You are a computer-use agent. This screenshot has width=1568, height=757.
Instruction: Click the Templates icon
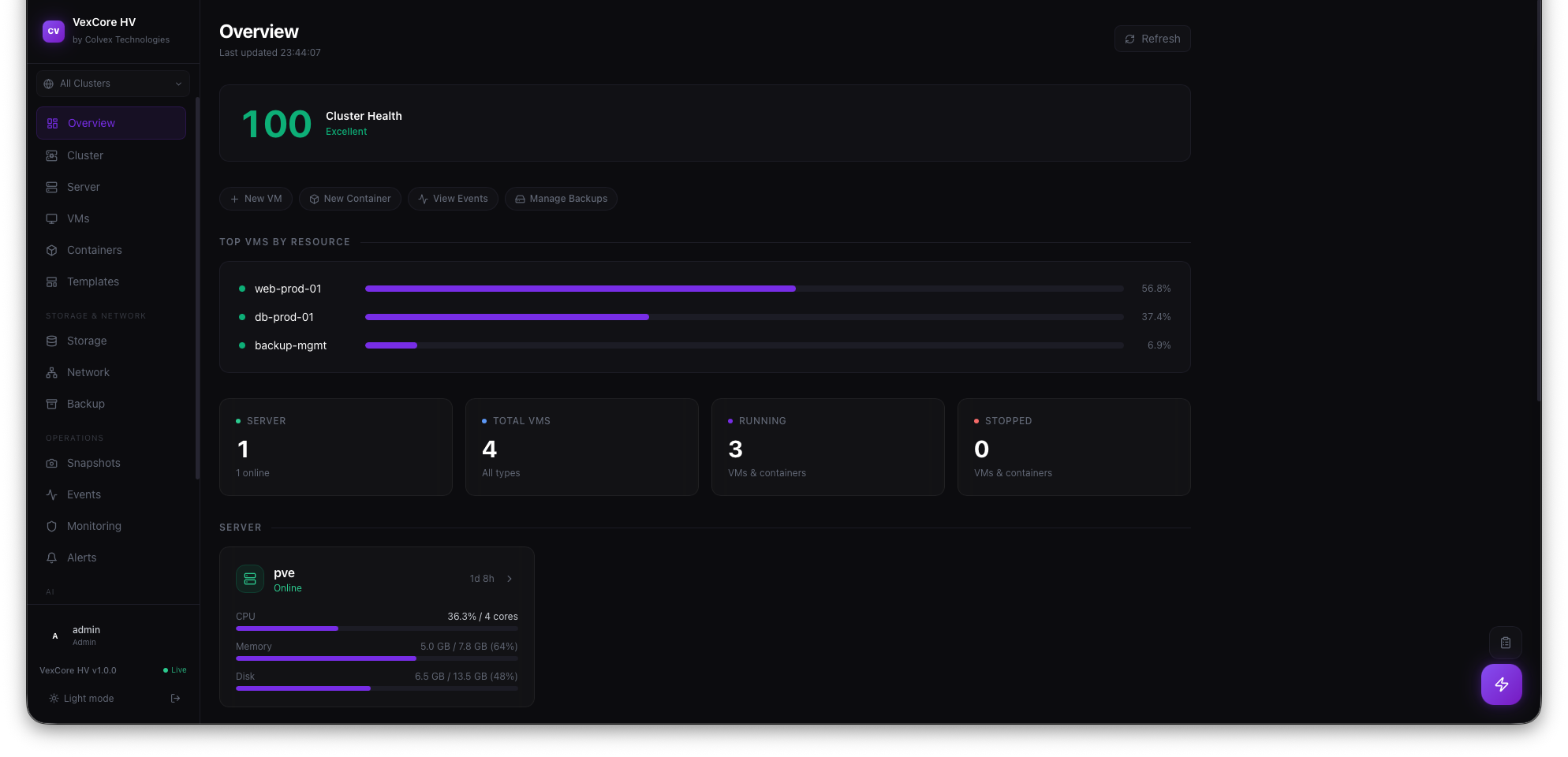[x=51, y=282]
